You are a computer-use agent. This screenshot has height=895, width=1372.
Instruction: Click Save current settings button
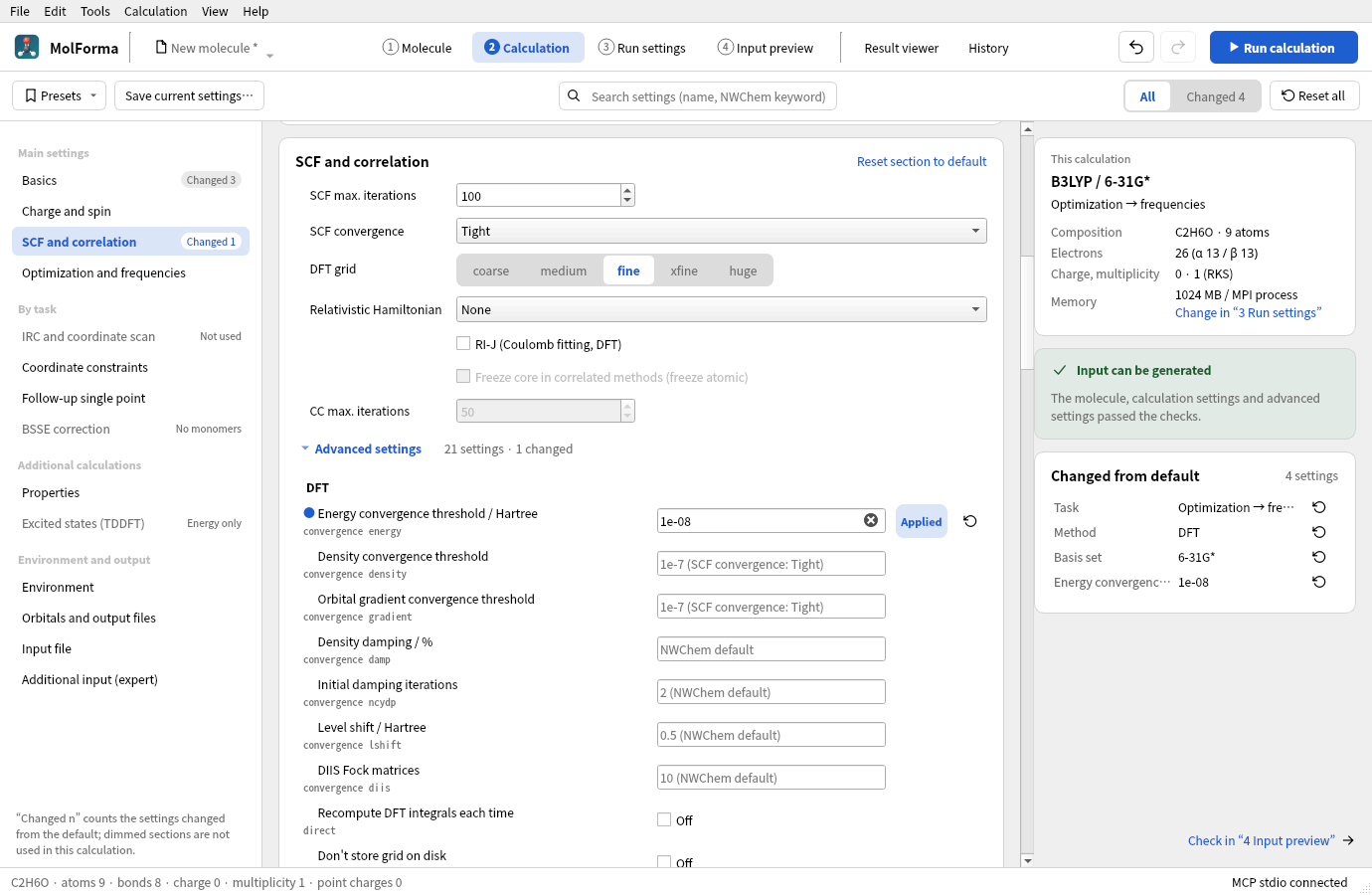pyautogui.click(x=189, y=95)
